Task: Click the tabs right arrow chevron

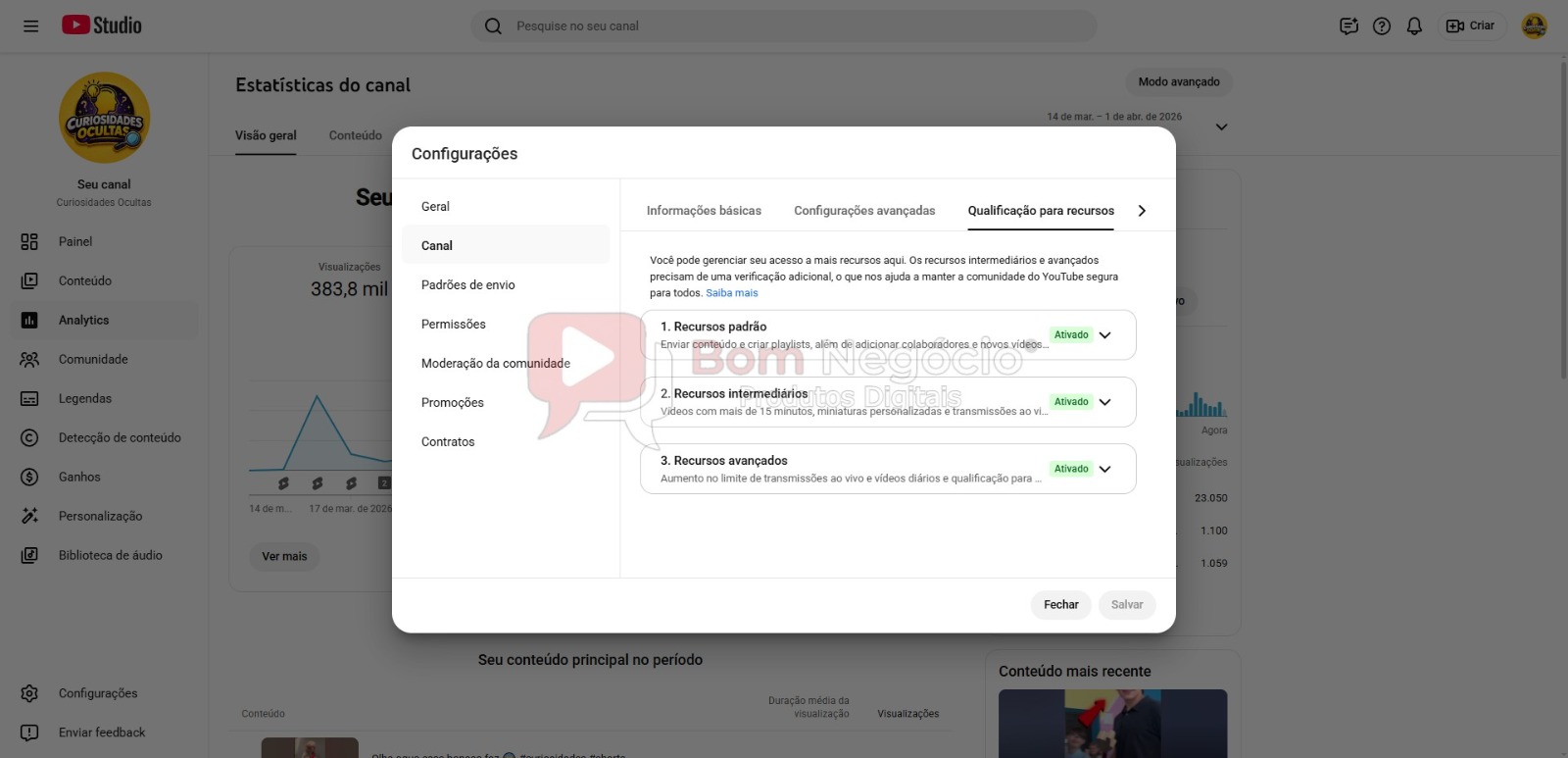Action: pos(1142,211)
